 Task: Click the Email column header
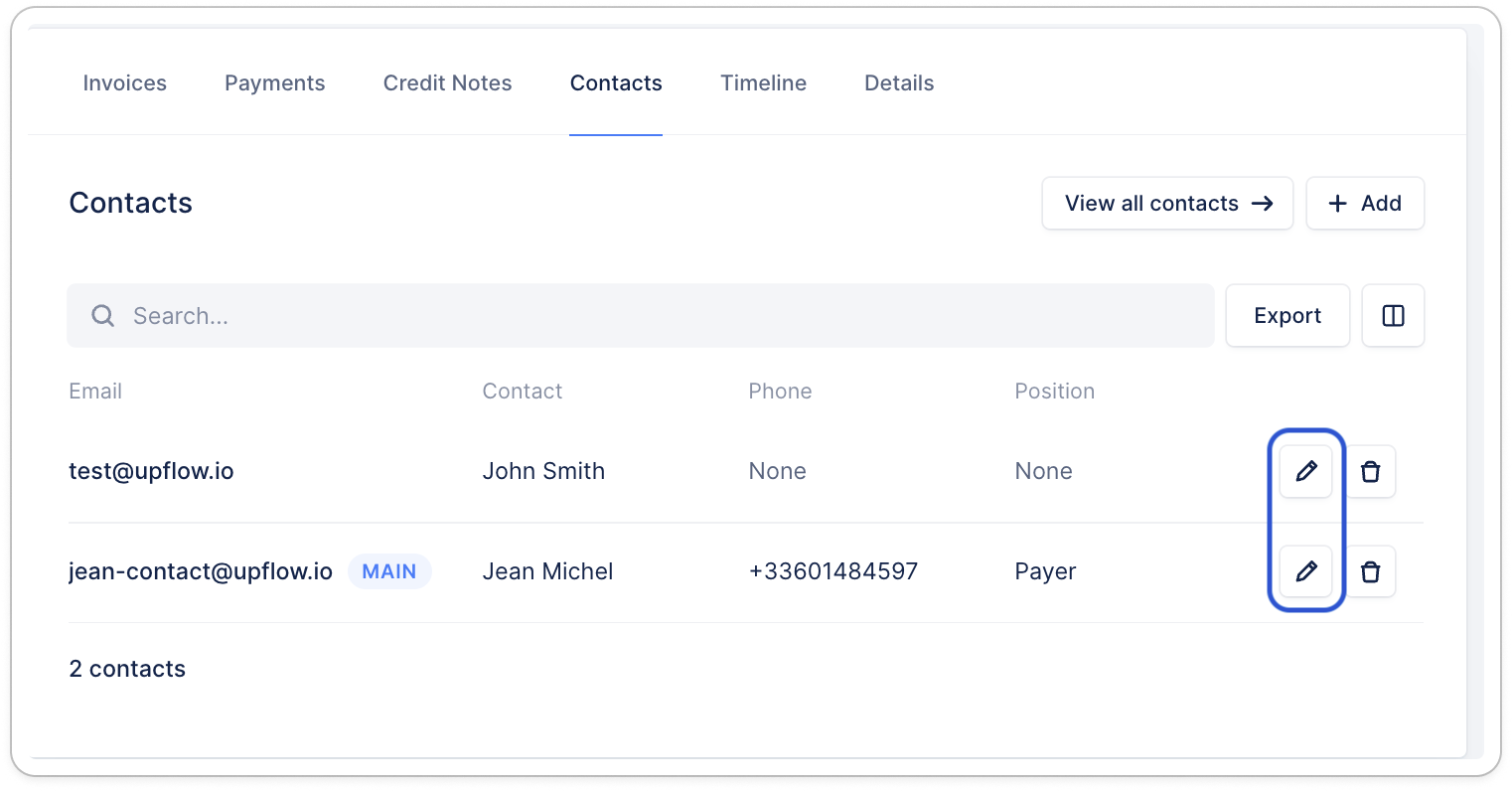click(x=95, y=392)
